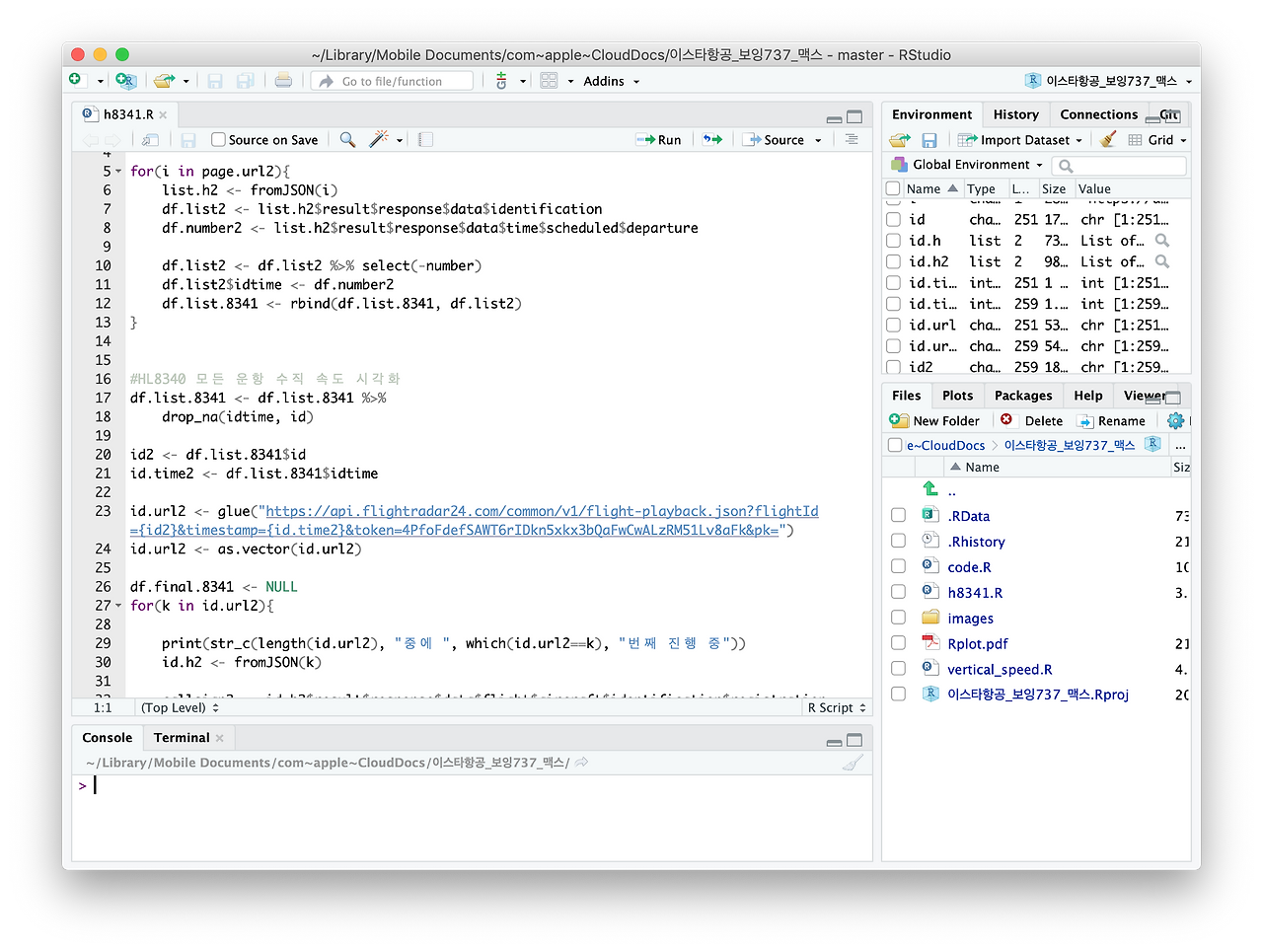This screenshot has height=952, width=1263.
Task: Click the code tools magic wand icon
Action: coord(379,140)
